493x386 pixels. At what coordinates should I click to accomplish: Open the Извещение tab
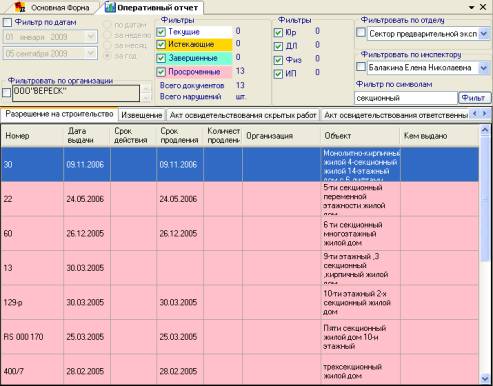coord(142,115)
